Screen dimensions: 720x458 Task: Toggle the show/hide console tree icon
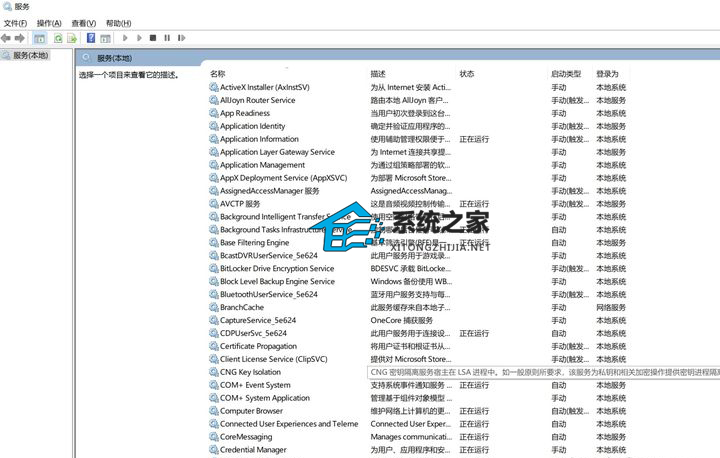pos(39,38)
